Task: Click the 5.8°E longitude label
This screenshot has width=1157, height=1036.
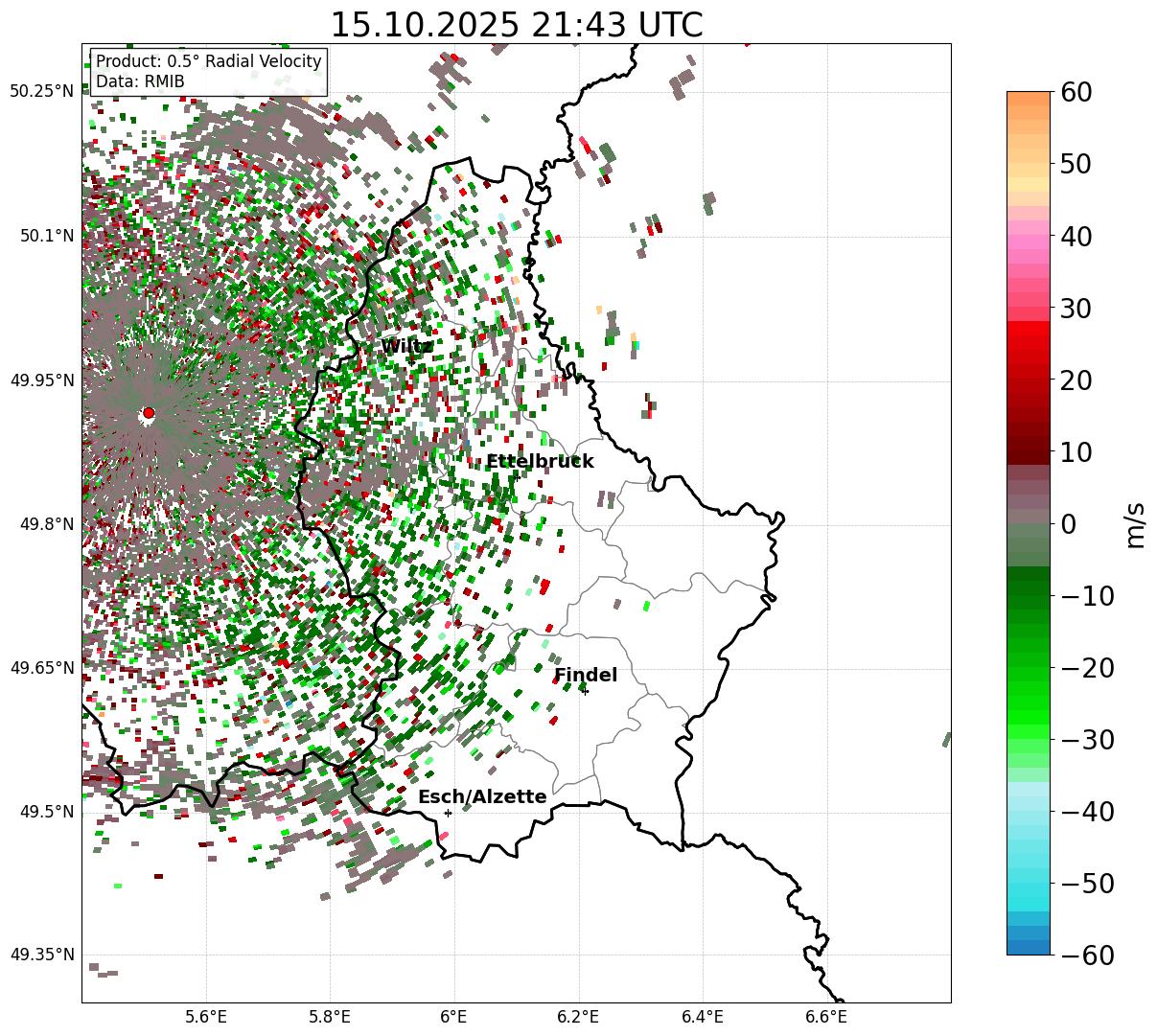Action: (330, 1017)
